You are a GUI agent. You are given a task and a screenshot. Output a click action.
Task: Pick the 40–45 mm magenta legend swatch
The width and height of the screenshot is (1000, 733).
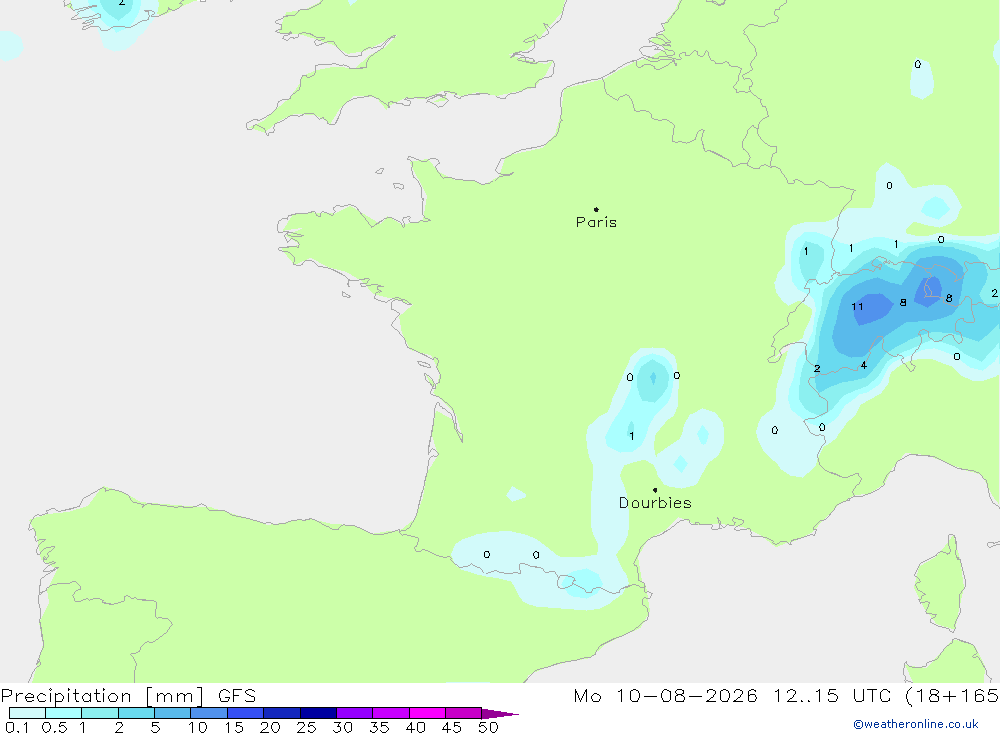427,713
